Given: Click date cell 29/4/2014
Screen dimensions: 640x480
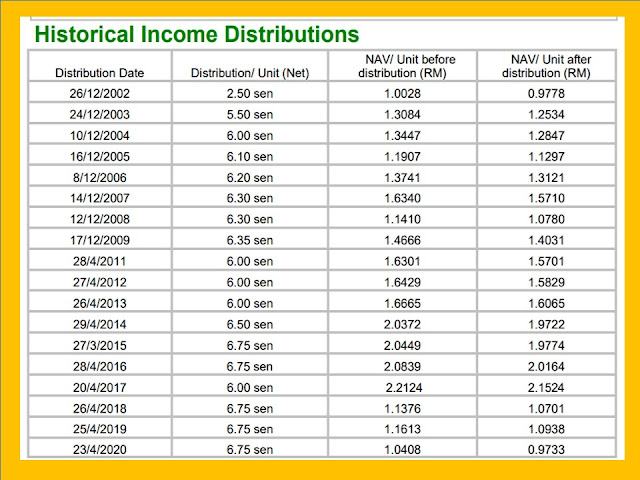Looking at the screenshot, I should tap(100, 324).
